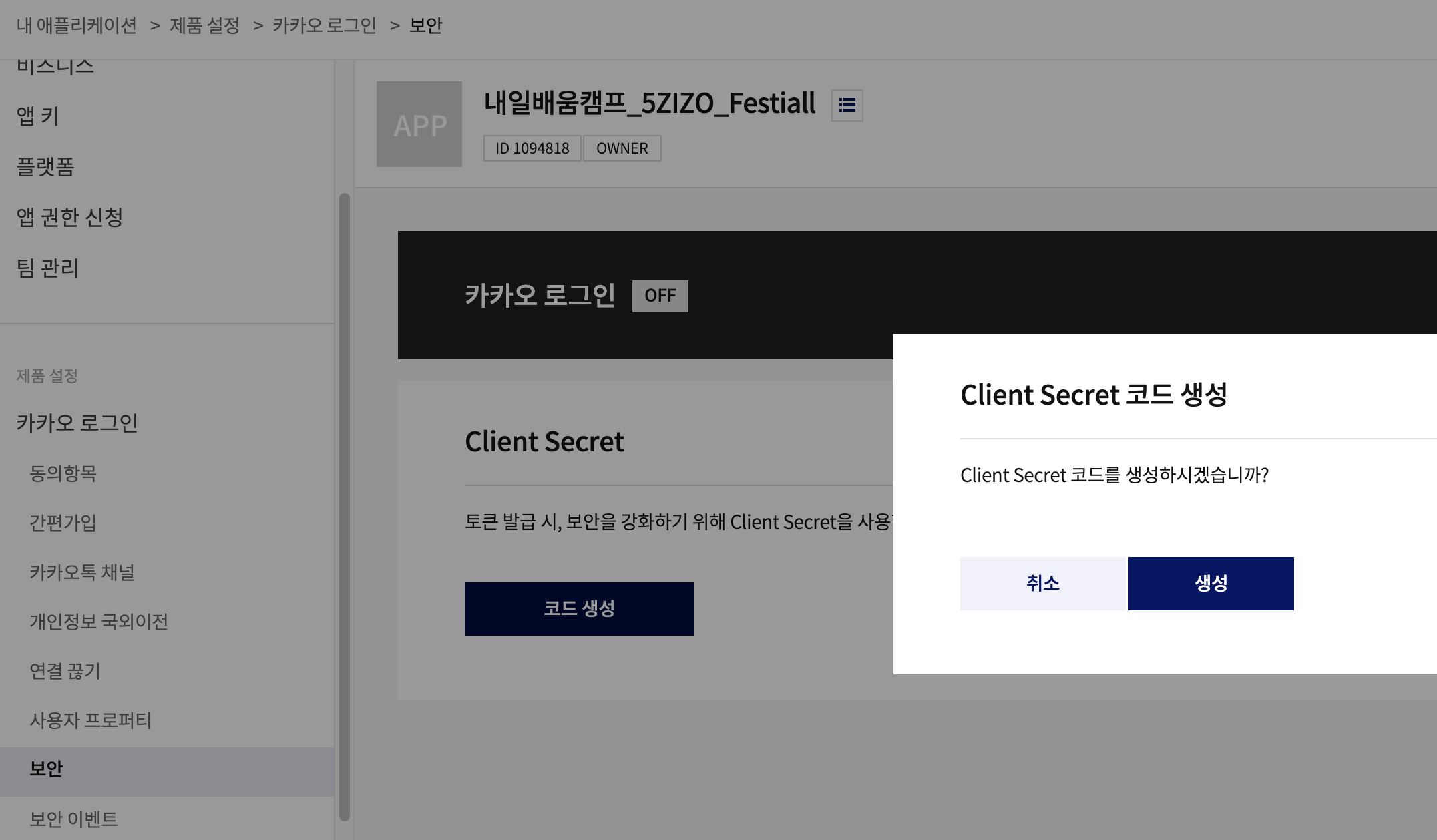Select 팀 관리 in sidebar
The image size is (1437, 840).
tap(47, 268)
